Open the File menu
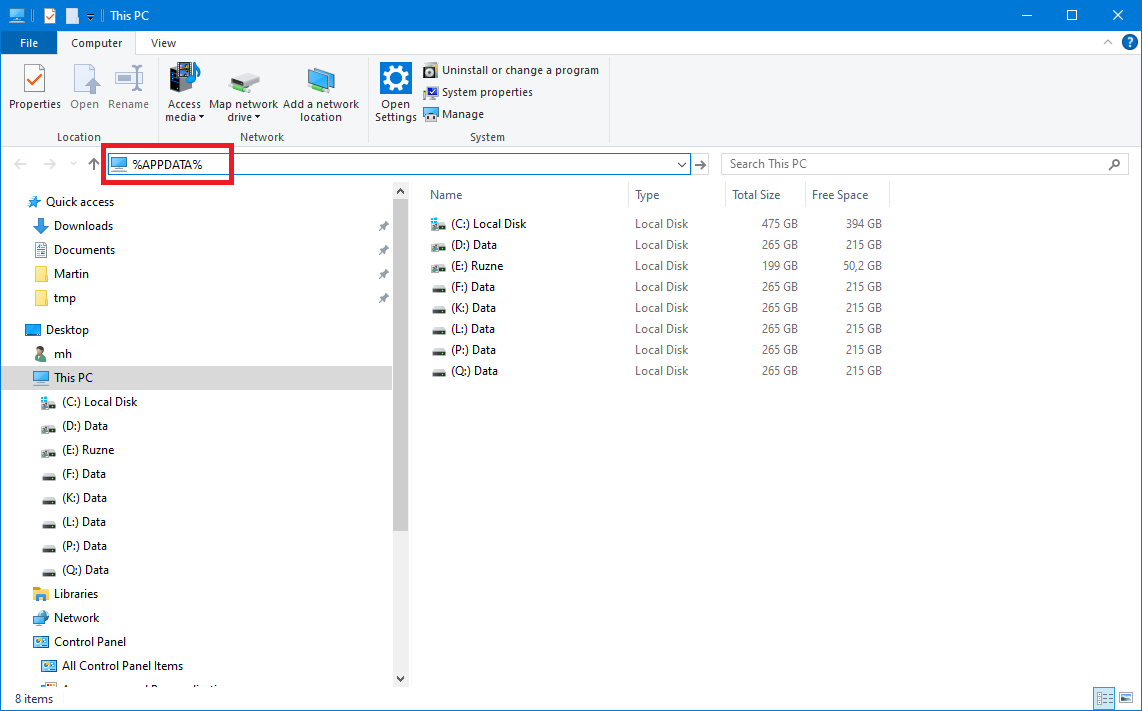Image resolution: width=1142 pixels, height=711 pixels. 29,43
